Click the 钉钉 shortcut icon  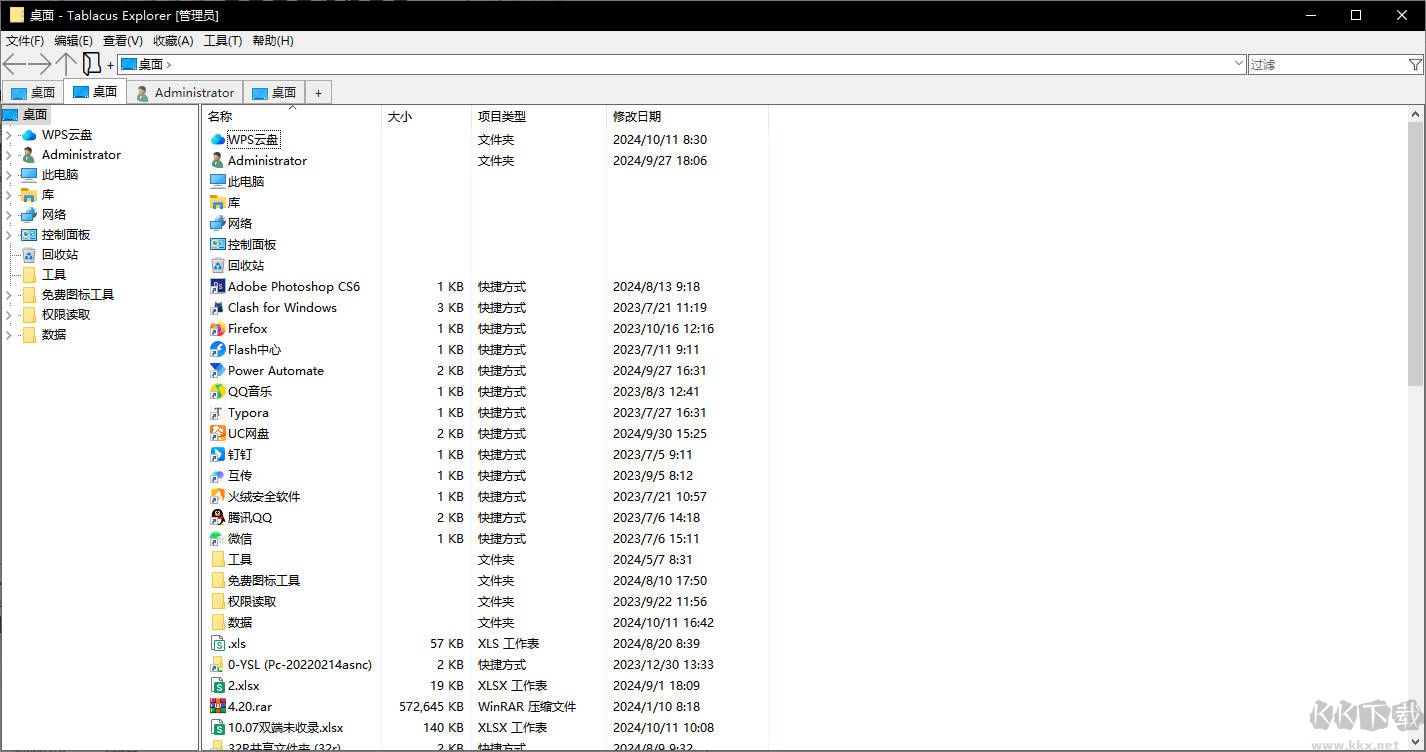(x=218, y=455)
